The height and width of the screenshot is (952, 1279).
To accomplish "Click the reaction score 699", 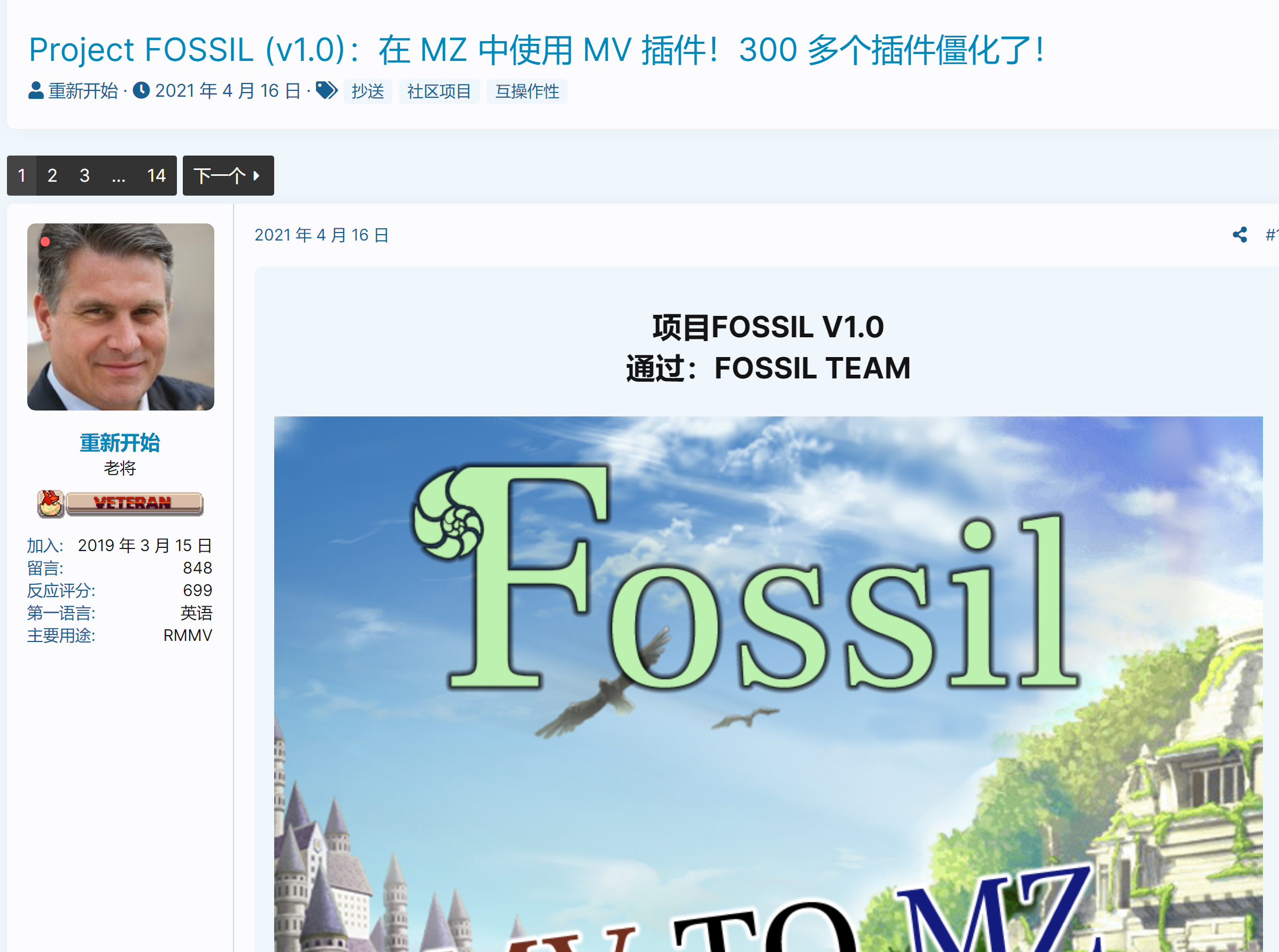I will point(198,591).
